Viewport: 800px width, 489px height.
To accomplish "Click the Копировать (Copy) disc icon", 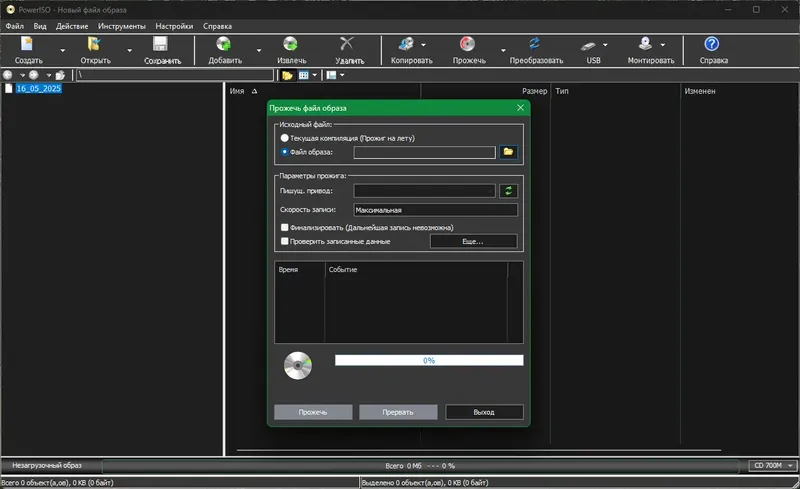I will [407, 44].
